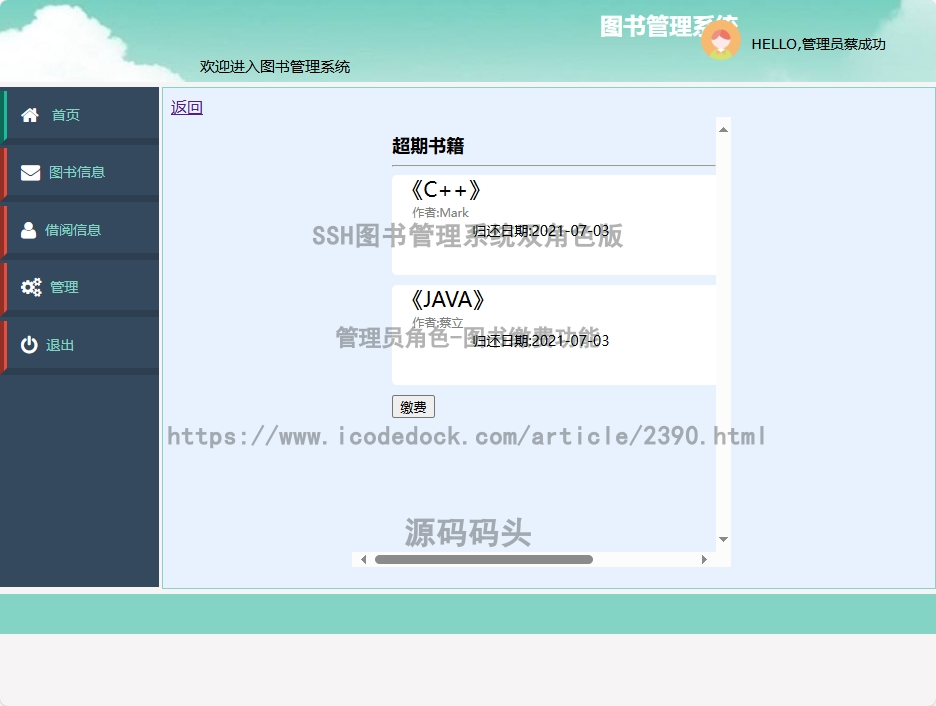Image resolution: width=936 pixels, height=706 pixels.
Task: Click the power icon beside 退出
Action: tap(29, 345)
